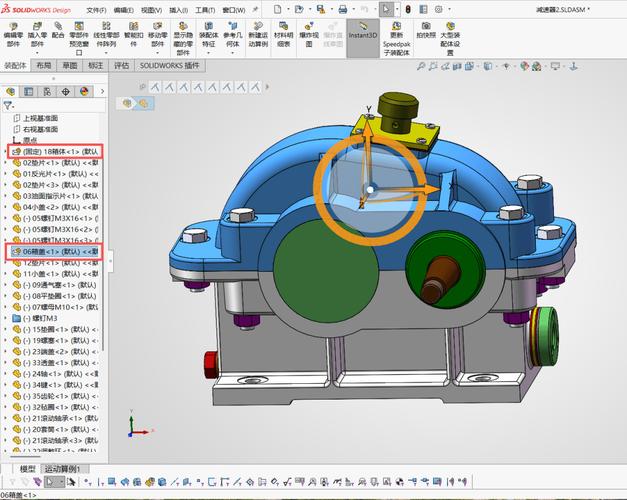Open Large Assembly Settings (大型装配体设置)
This screenshot has width=627, height=500.
coord(450,38)
